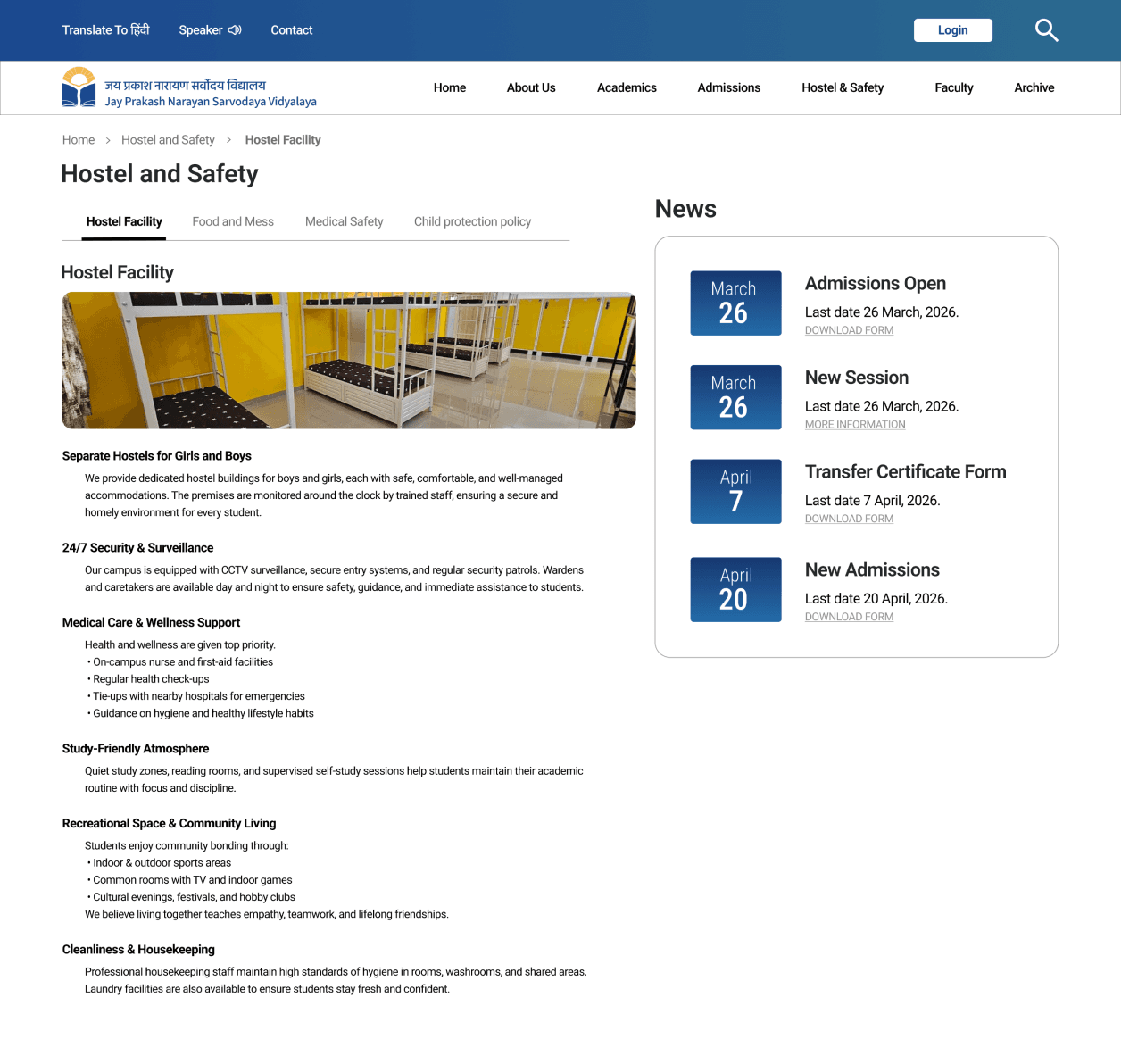Click Medical Care & Wellness Support heading
Image resolution: width=1121 pixels, height=1064 pixels.
pos(151,623)
